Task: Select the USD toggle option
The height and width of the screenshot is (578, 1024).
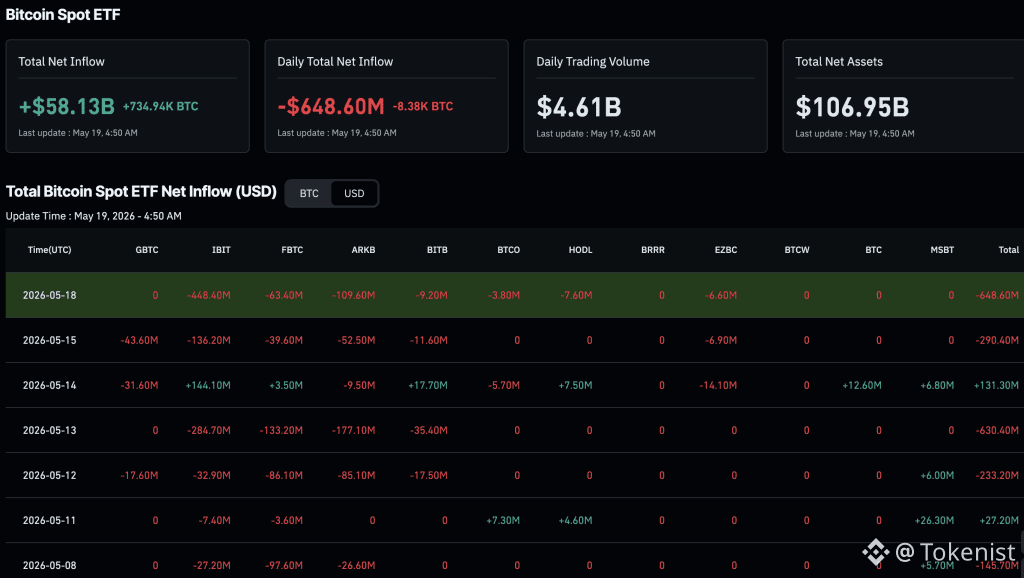Action: pos(354,193)
